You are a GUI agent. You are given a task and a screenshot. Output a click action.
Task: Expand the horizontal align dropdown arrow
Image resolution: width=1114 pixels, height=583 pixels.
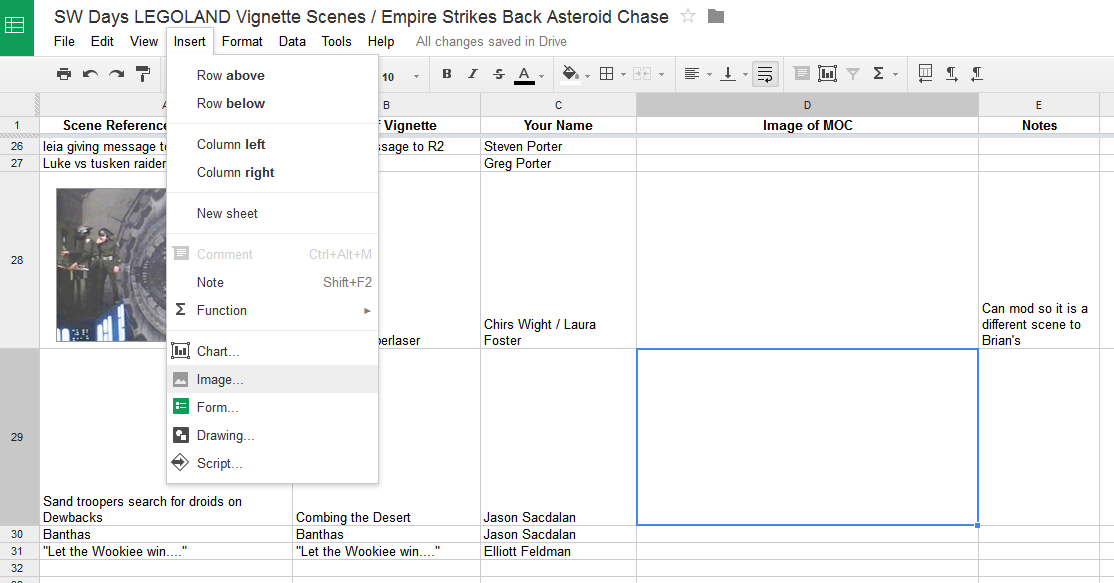[x=709, y=75]
